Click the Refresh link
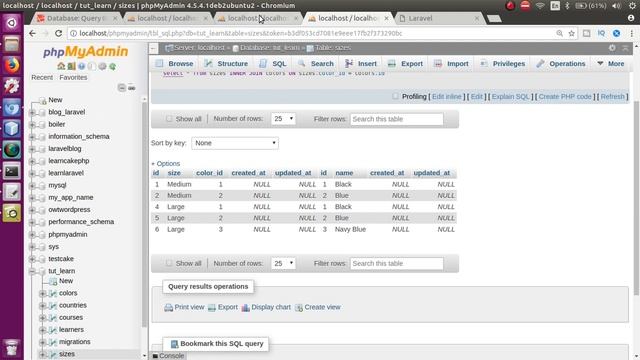This screenshot has width=640, height=360. 613,97
